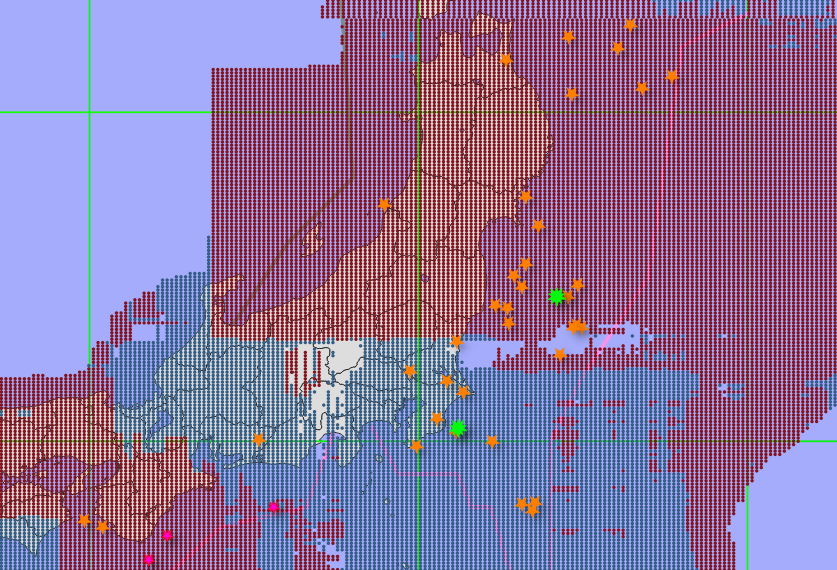Screen dimensions: 837x570
Task: Select the orange star at the coast where red meets blue
Action: coord(456,341)
